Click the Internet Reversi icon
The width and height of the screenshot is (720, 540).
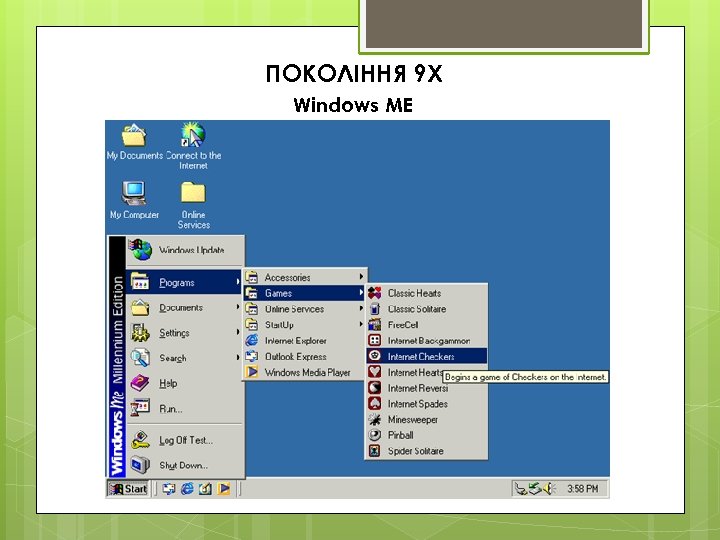coord(375,388)
